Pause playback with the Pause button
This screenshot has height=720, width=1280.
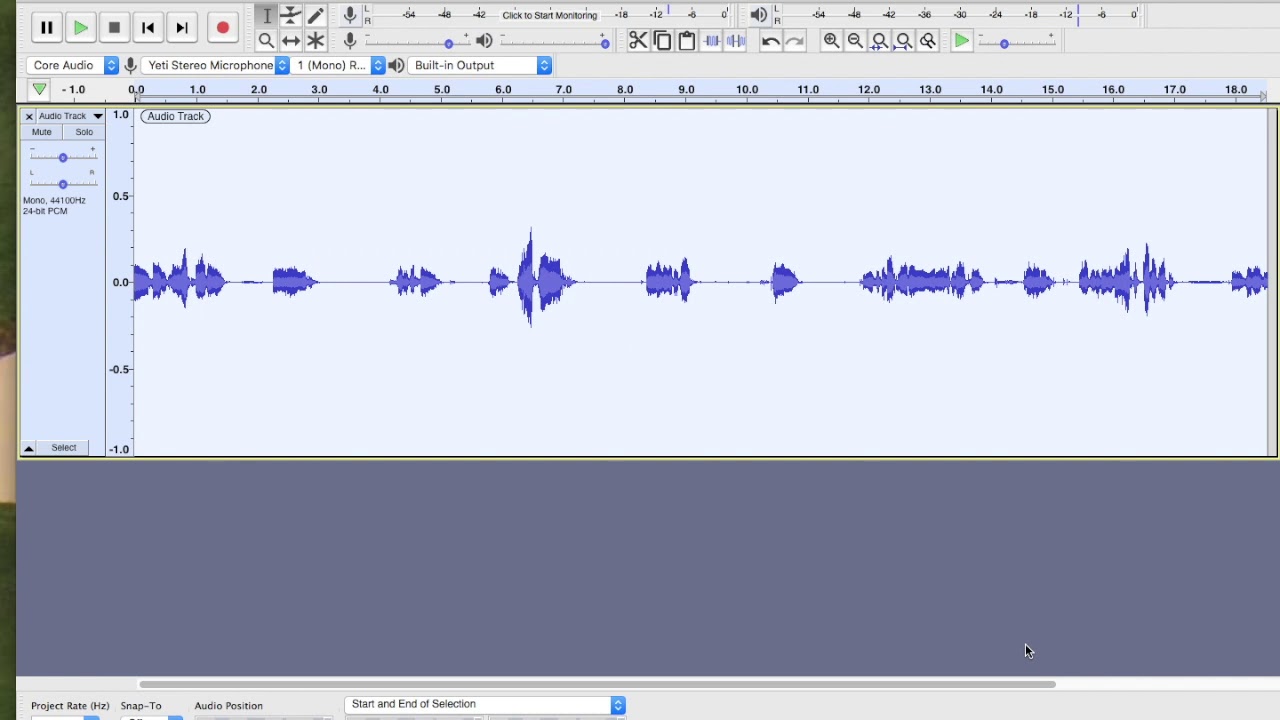tap(46, 28)
